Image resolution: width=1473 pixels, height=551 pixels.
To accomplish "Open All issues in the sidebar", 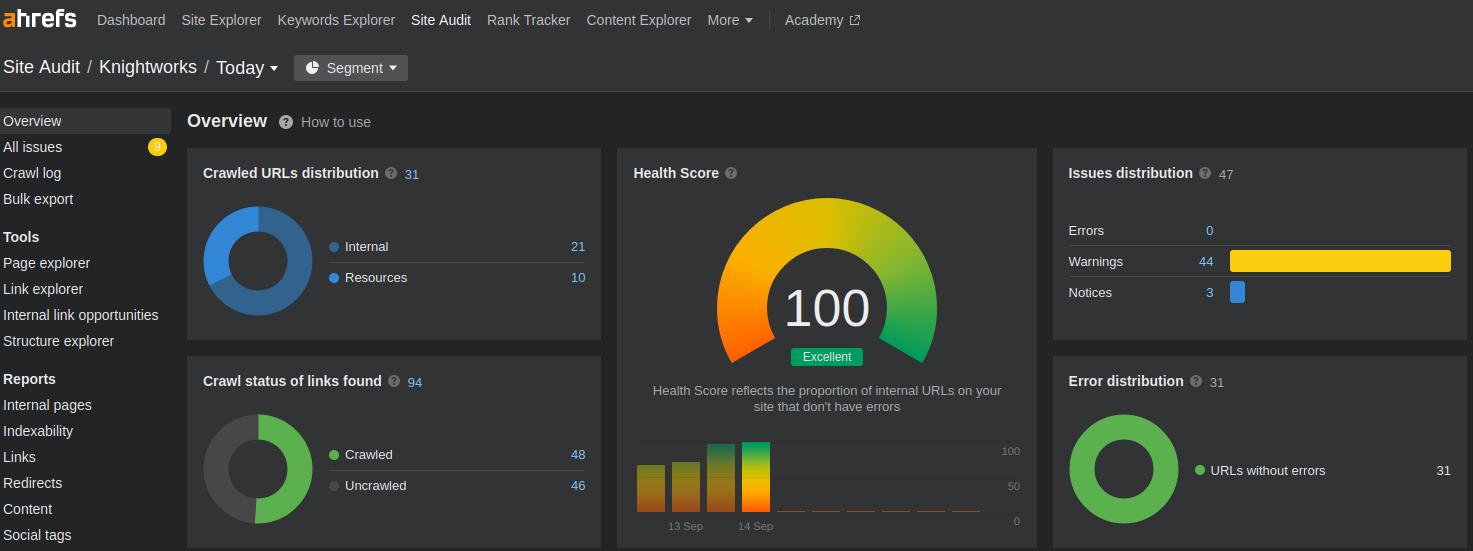I will coord(33,147).
